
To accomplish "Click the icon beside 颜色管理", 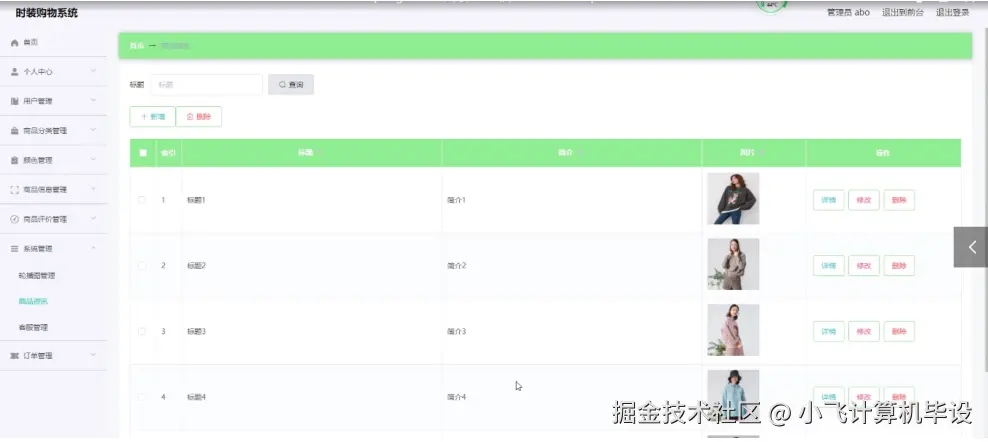I will [14, 160].
